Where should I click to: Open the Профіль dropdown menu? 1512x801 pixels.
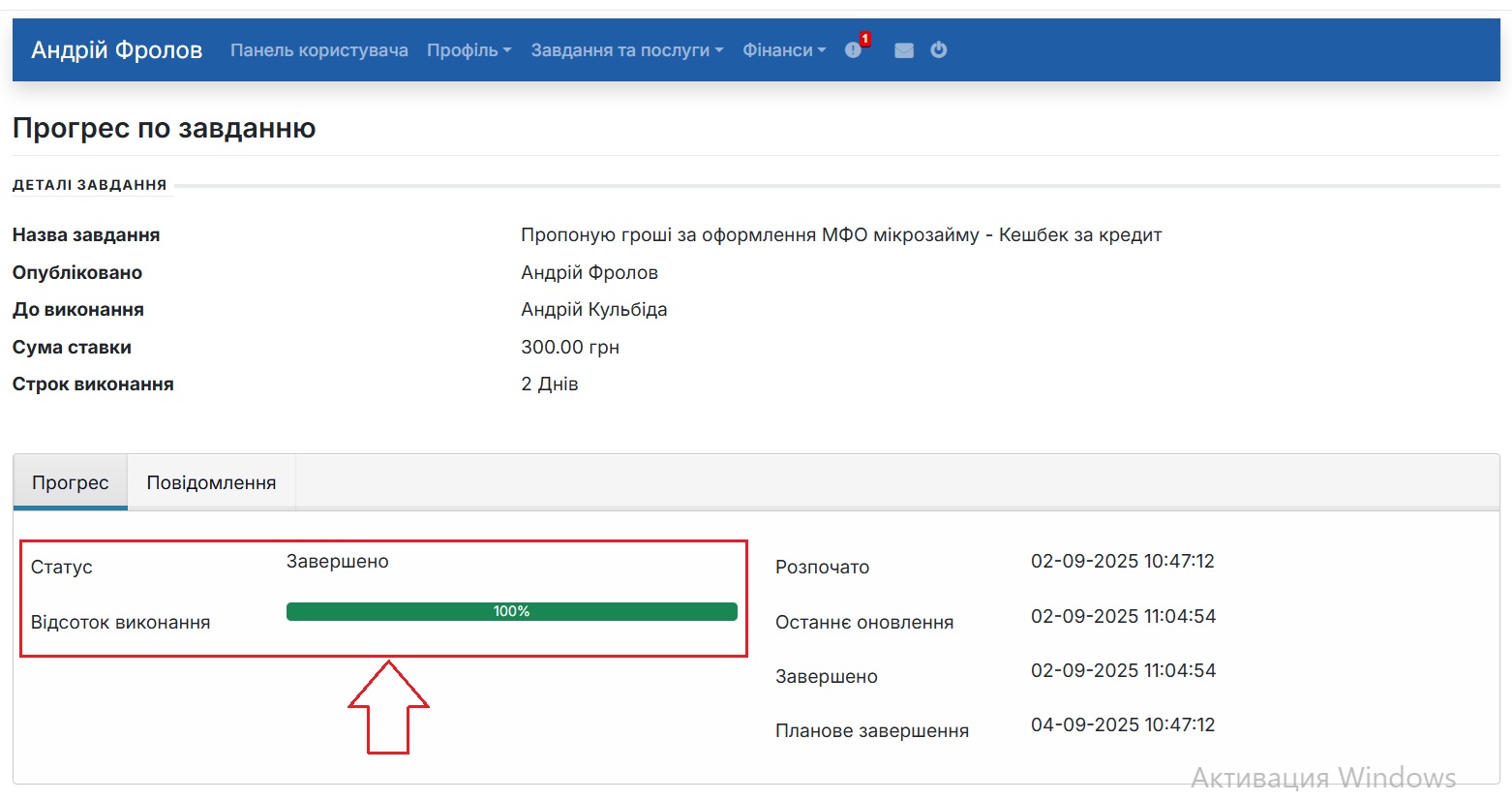468,50
